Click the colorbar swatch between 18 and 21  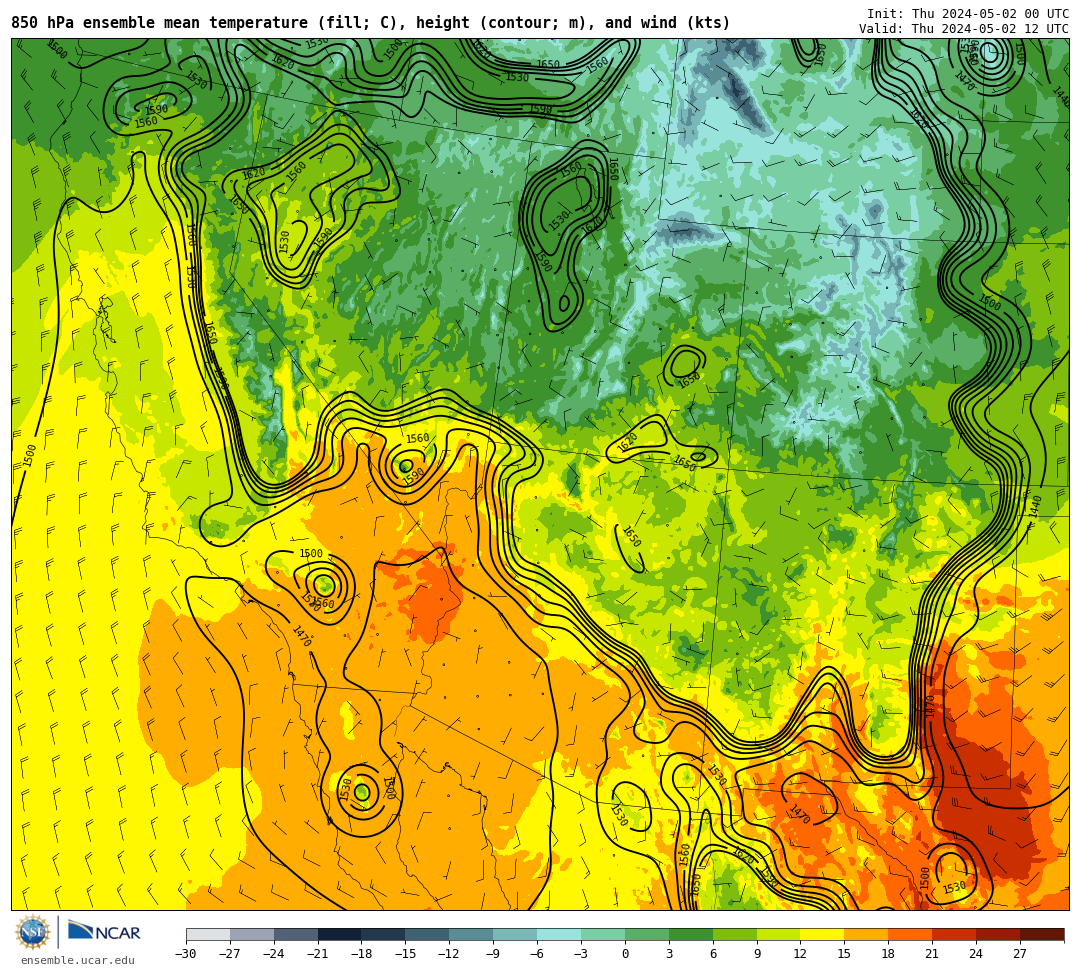pos(910,934)
